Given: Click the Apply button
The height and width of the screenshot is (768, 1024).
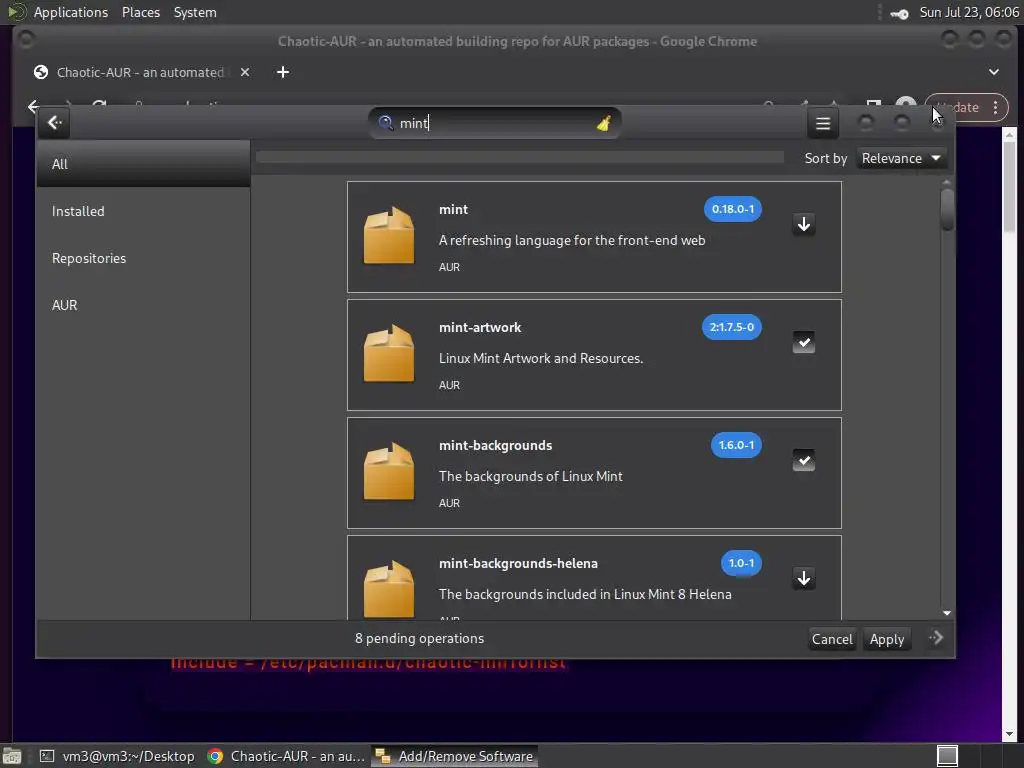Looking at the screenshot, I should pyautogui.click(x=886, y=639).
